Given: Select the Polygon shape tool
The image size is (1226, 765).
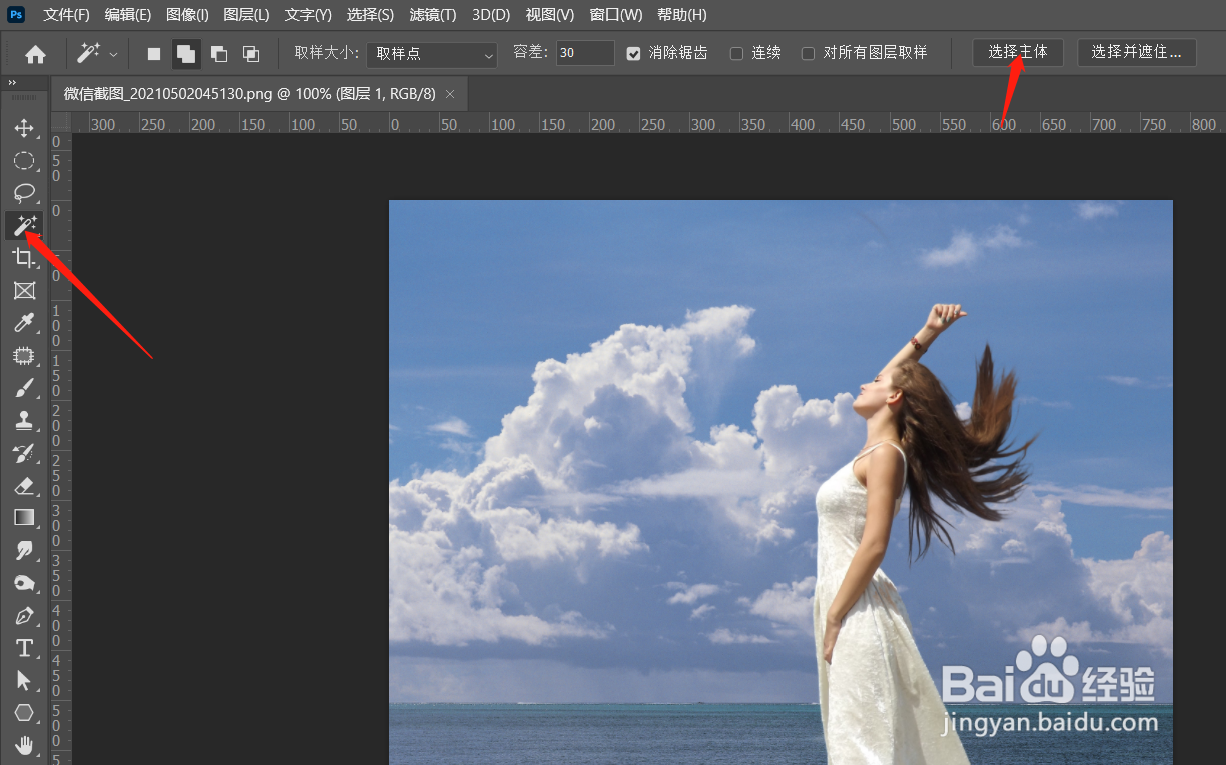Looking at the screenshot, I should 24,712.
